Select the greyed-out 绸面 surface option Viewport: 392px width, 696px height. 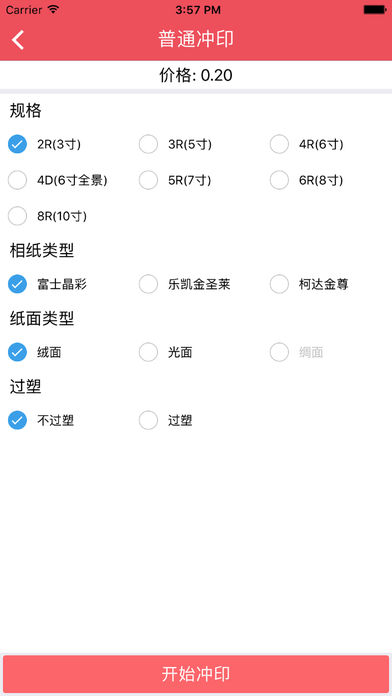click(297, 352)
